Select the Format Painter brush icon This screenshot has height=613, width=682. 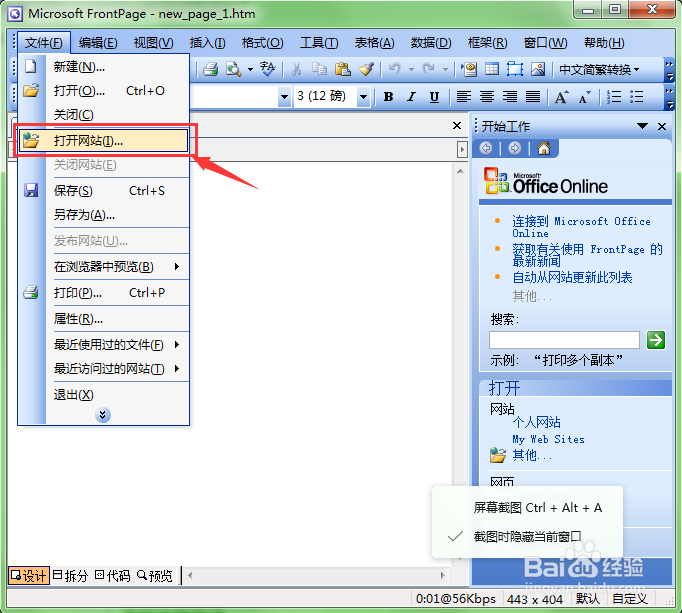pos(366,69)
